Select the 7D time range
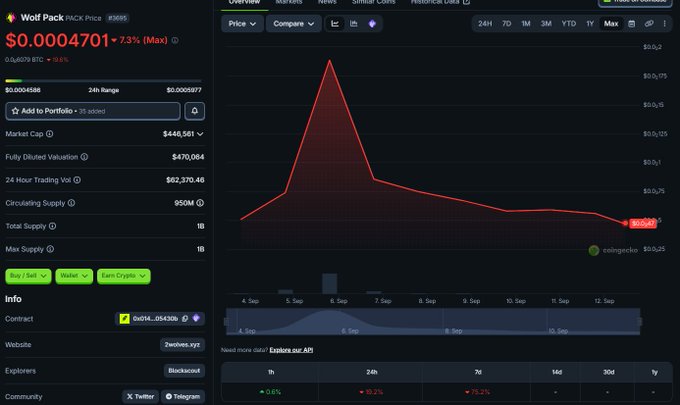680x405 pixels. 507,24
